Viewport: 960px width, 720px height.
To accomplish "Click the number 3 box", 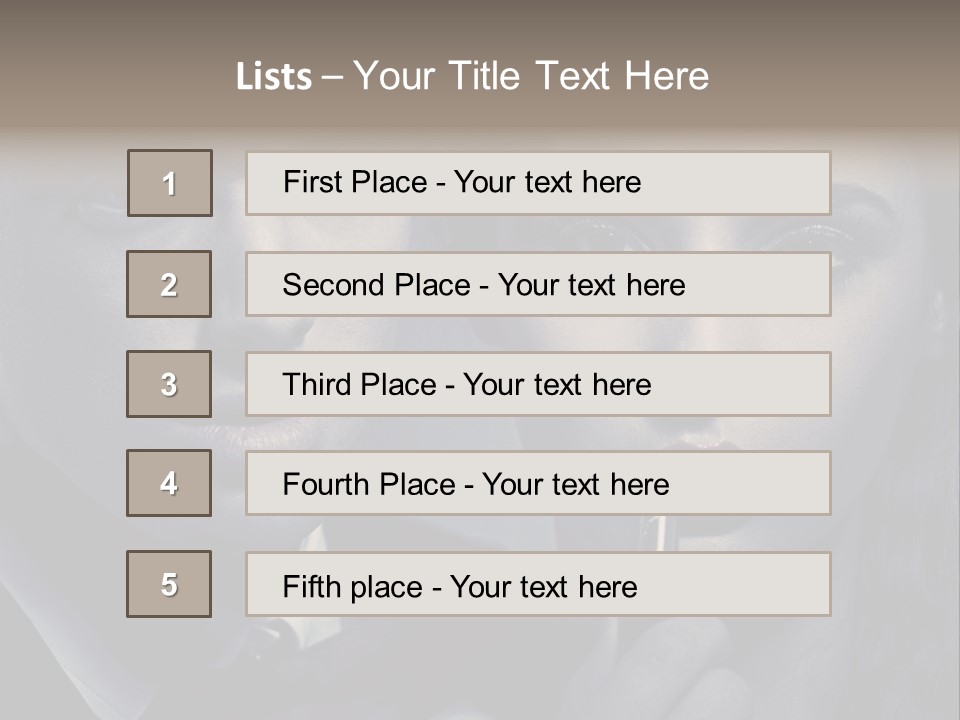I will 169,384.
